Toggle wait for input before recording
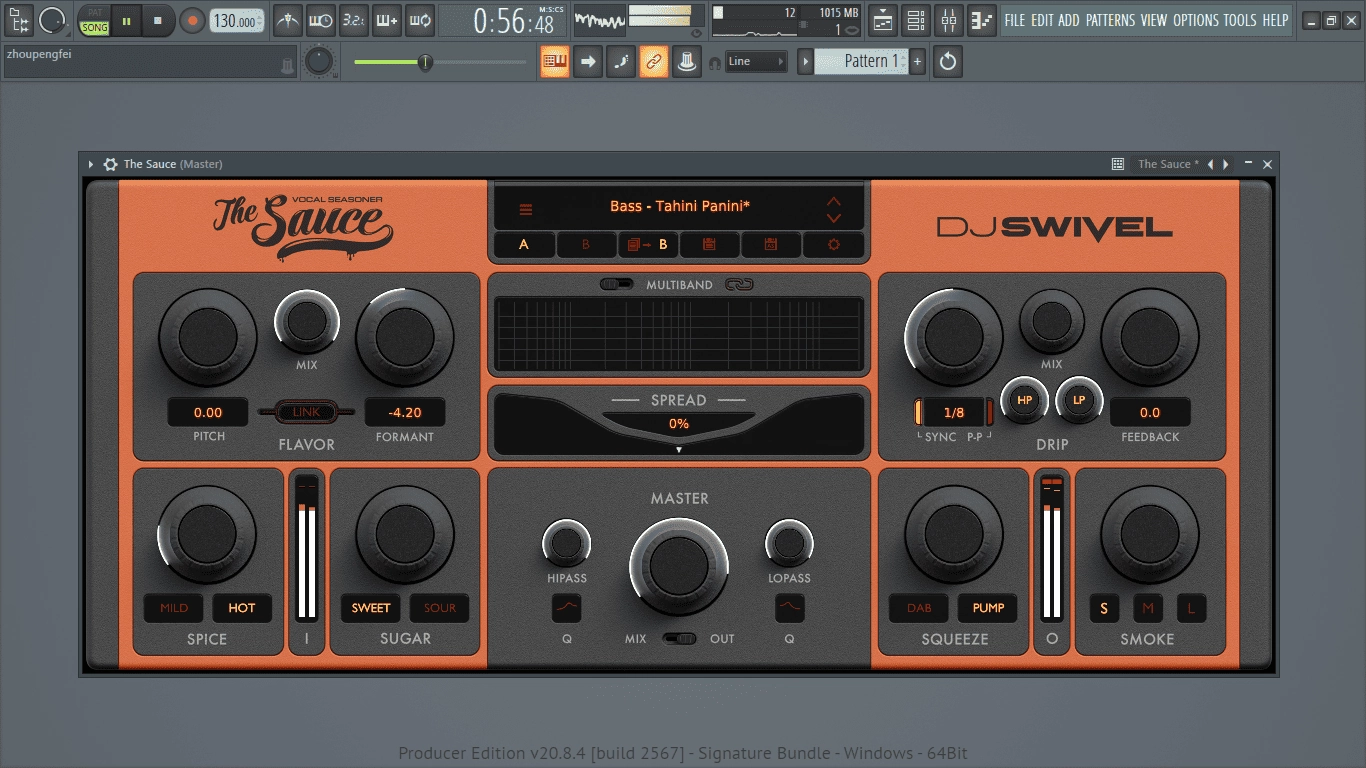 tap(321, 20)
